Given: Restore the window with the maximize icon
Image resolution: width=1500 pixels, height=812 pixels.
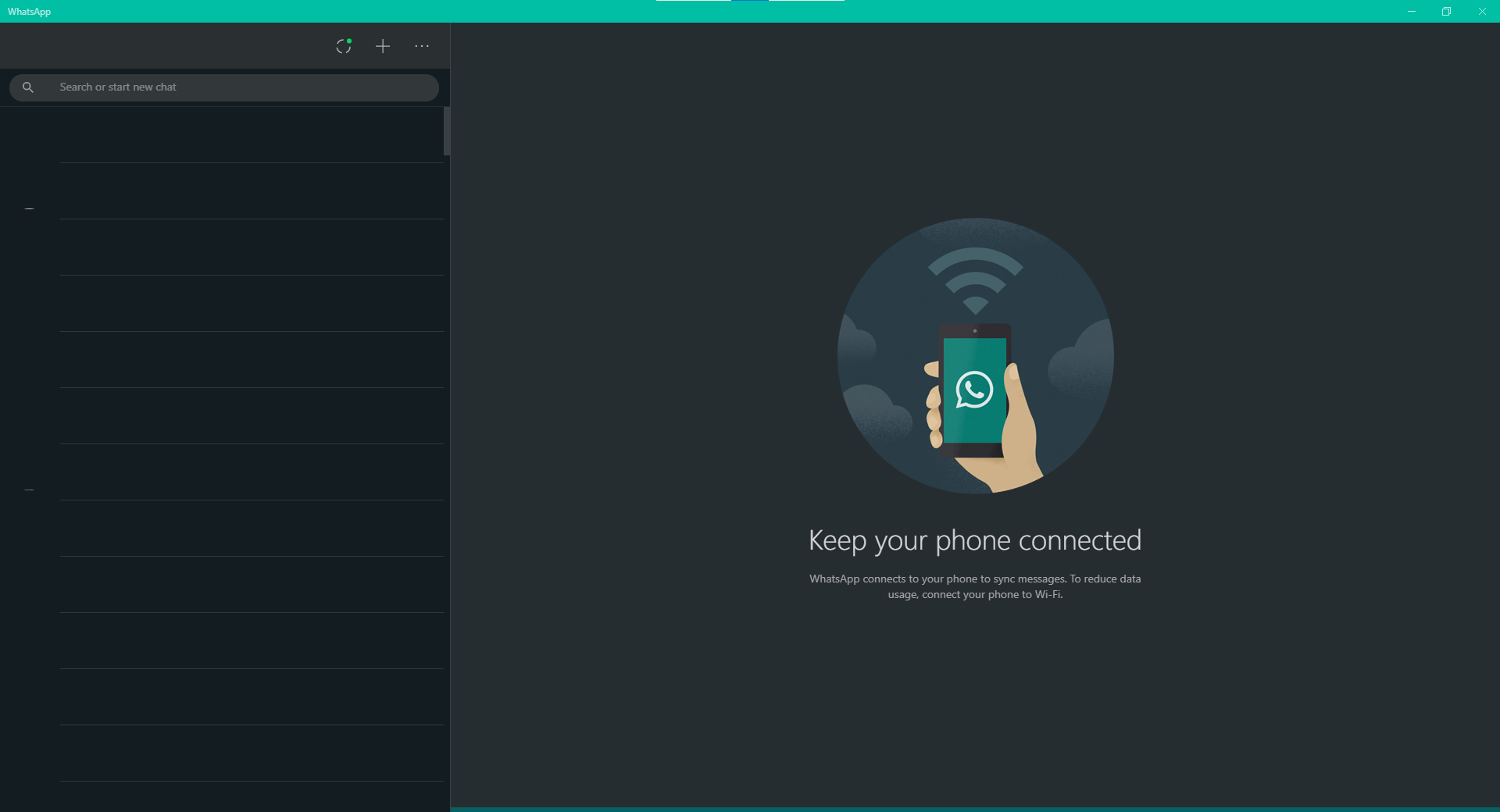Looking at the screenshot, I should point(1446,11).
